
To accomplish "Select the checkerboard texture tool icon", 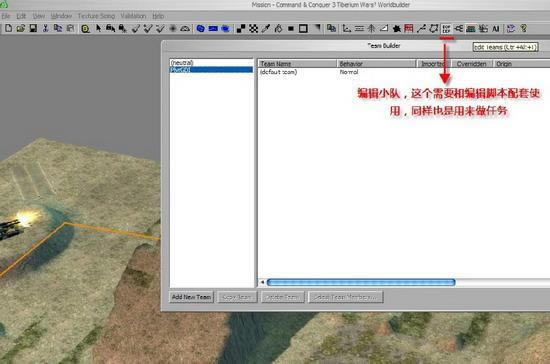I will (x=254, y=29).
